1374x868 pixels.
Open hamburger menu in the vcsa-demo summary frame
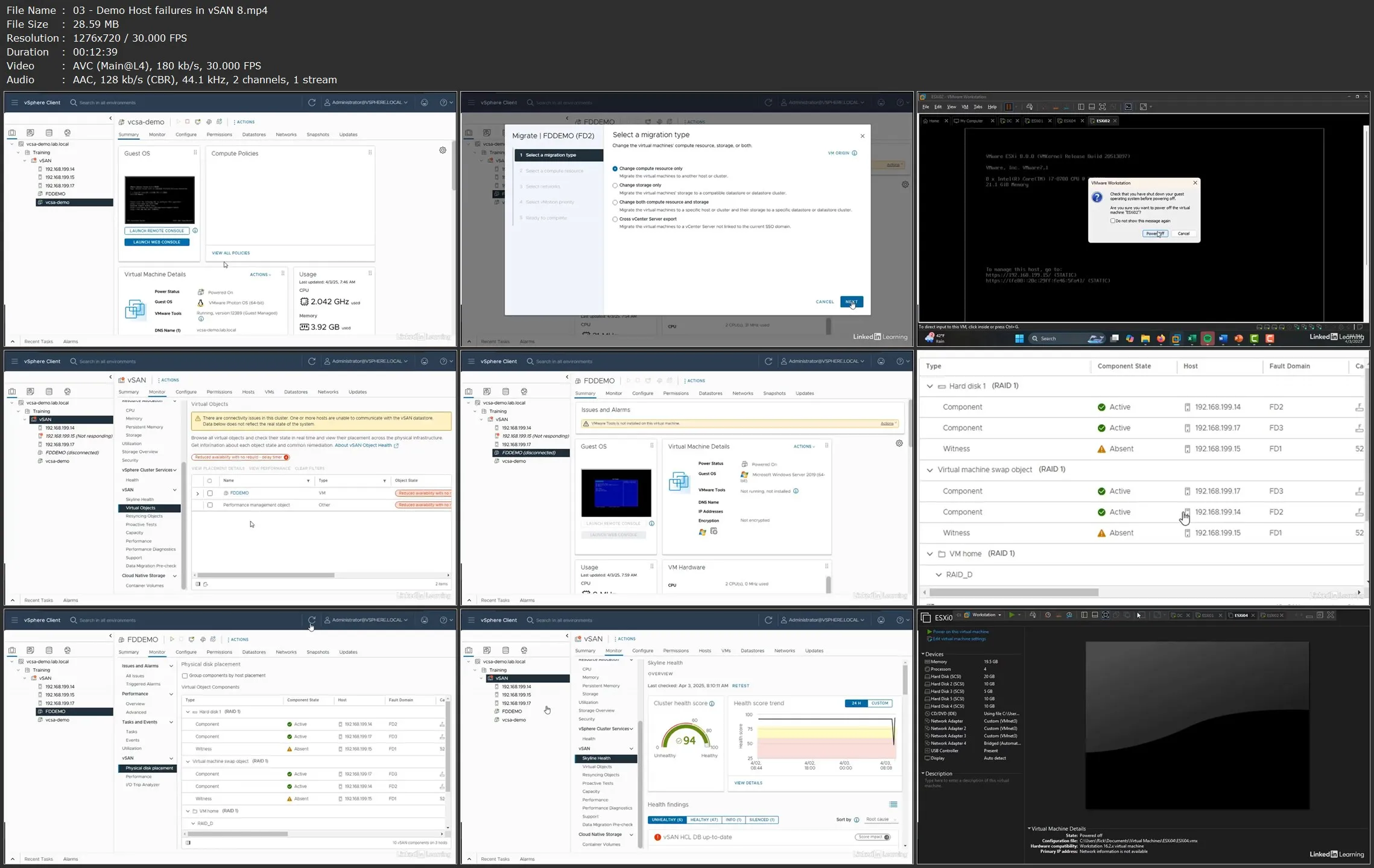click(x=14, y=103)
